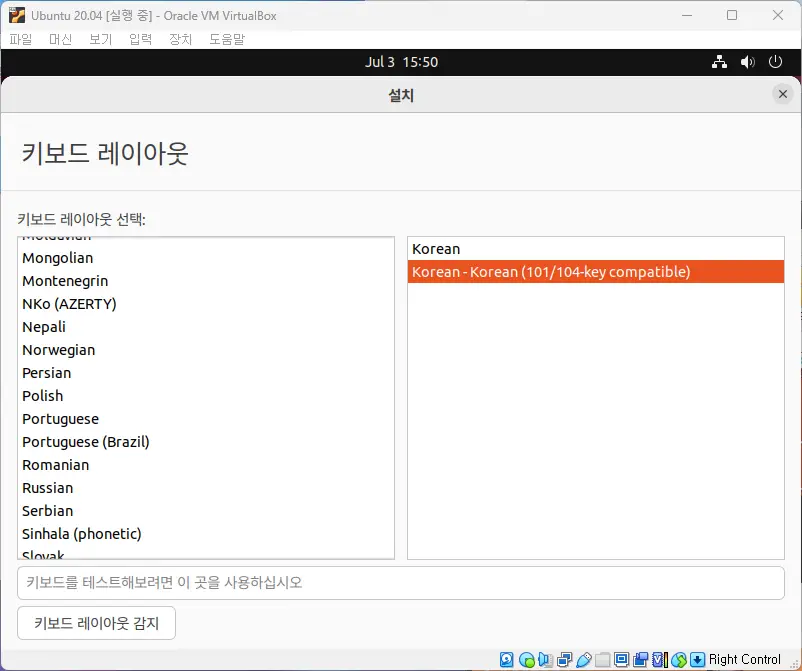Select Nepali in the layout list
The width and height of the screenshot is (802, 671).
tap(206, 327)
